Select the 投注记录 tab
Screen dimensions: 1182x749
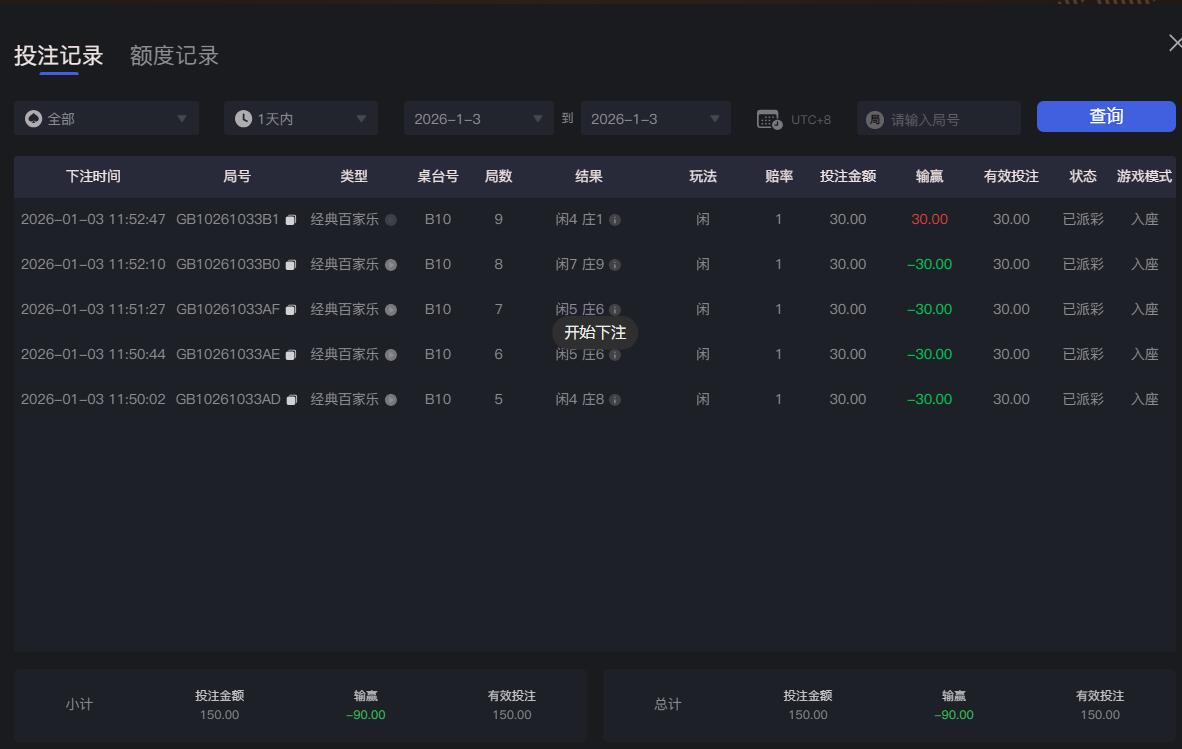click(x=56, y=56)
